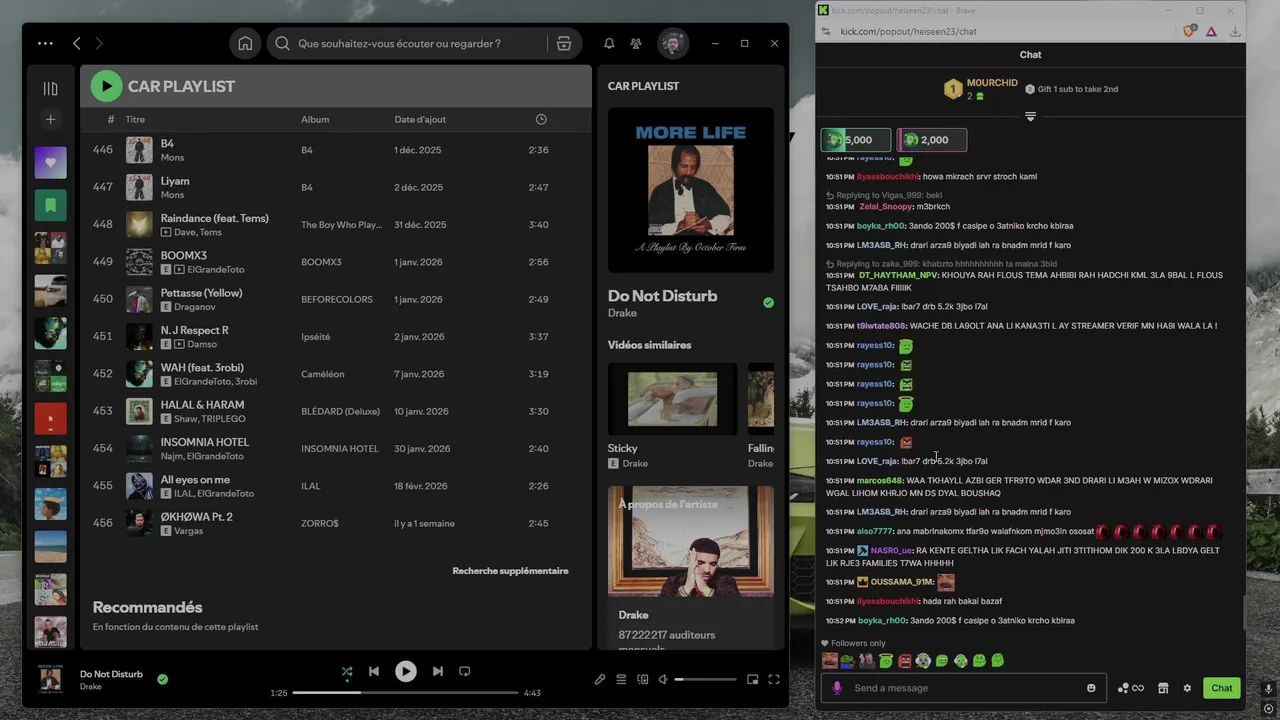The height and width of the screenshot is (720, 1280).
Task: Collapse the Spotify library sidebar
Action: [x=51, y=88]
